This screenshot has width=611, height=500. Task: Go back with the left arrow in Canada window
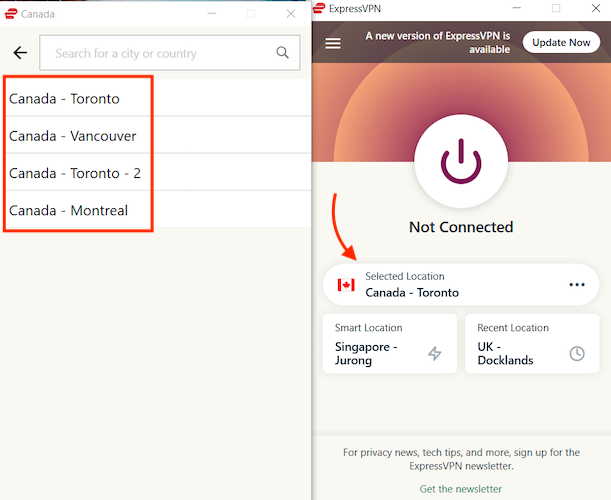pyautogui.click(x=20, y=53)
